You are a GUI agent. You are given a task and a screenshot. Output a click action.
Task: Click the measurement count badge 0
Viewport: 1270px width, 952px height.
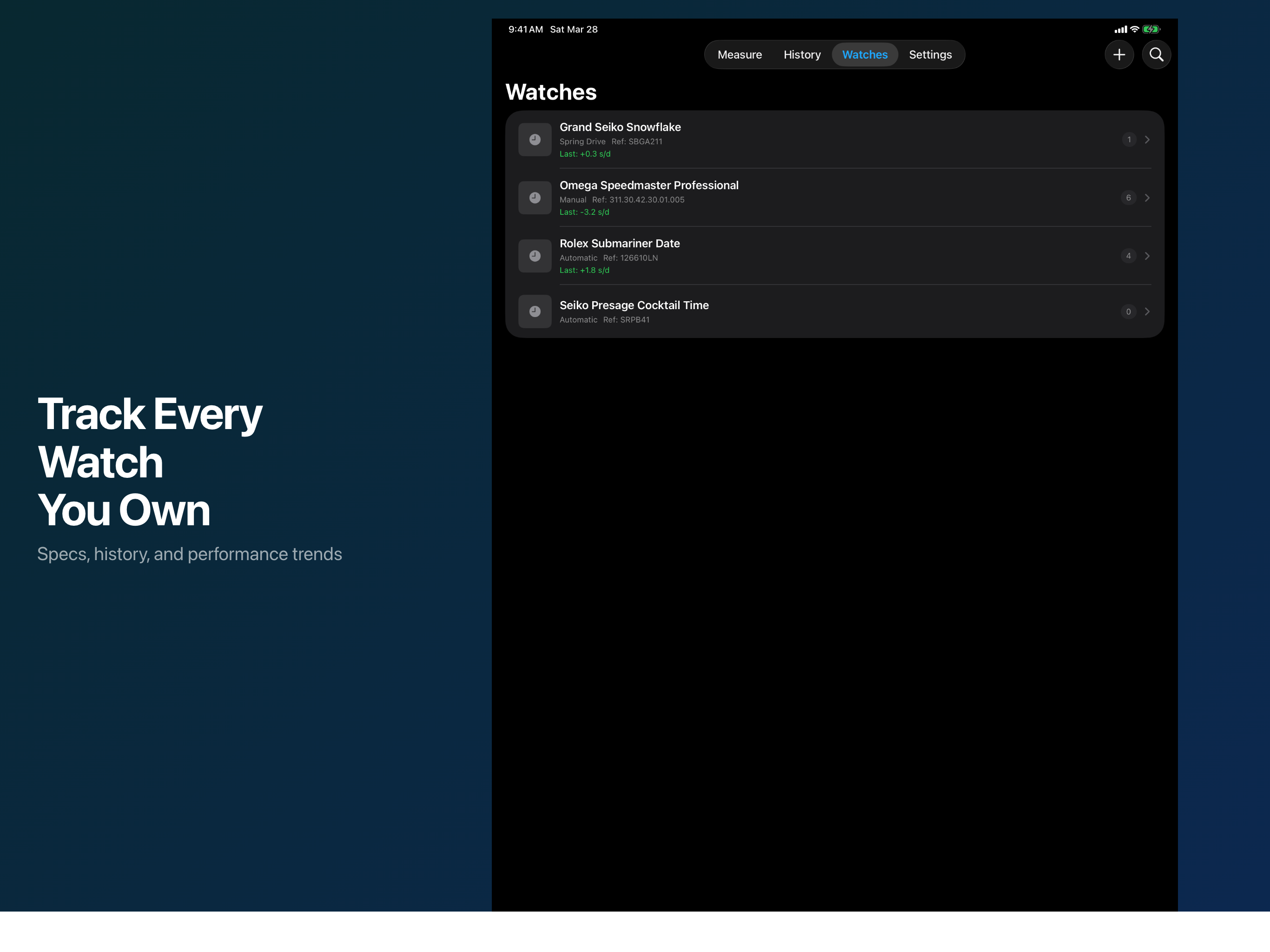tap(1128, 311)
